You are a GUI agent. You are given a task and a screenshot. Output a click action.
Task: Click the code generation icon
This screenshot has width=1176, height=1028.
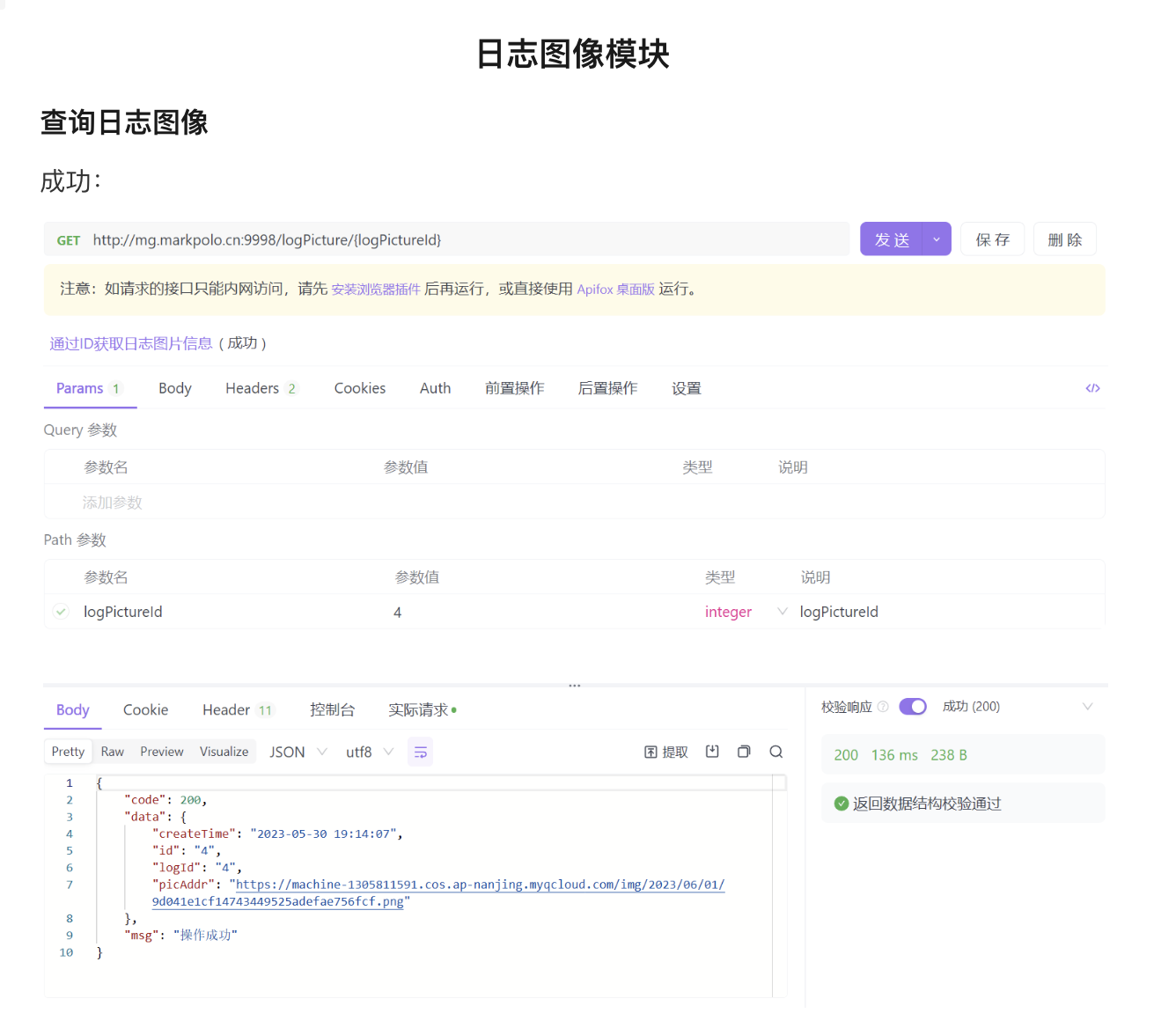click(x=1092, y=388)
